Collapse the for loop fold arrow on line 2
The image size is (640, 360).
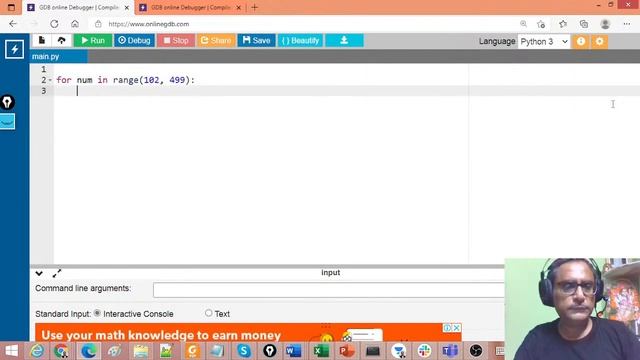(50, 80)
